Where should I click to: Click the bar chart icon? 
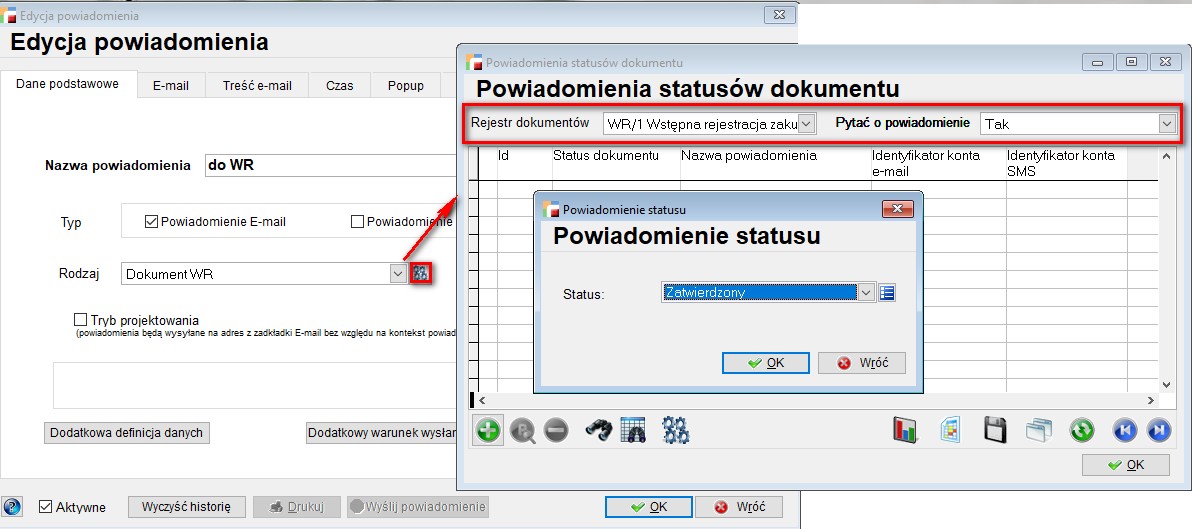pyautogui.click(x=906, y=430)
